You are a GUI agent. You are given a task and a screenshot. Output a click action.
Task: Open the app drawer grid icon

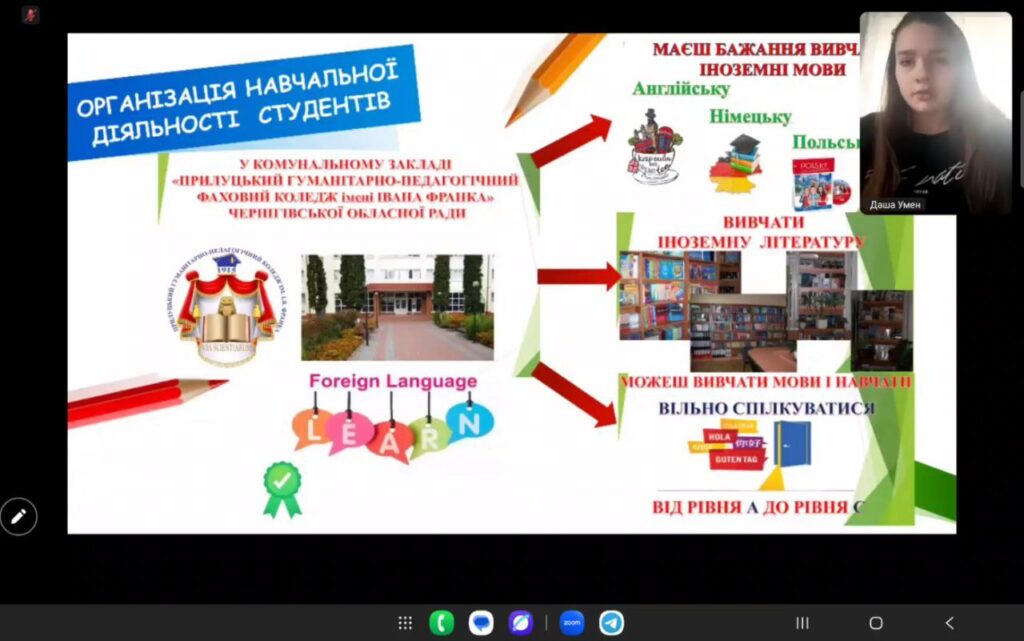click(405, 623)
